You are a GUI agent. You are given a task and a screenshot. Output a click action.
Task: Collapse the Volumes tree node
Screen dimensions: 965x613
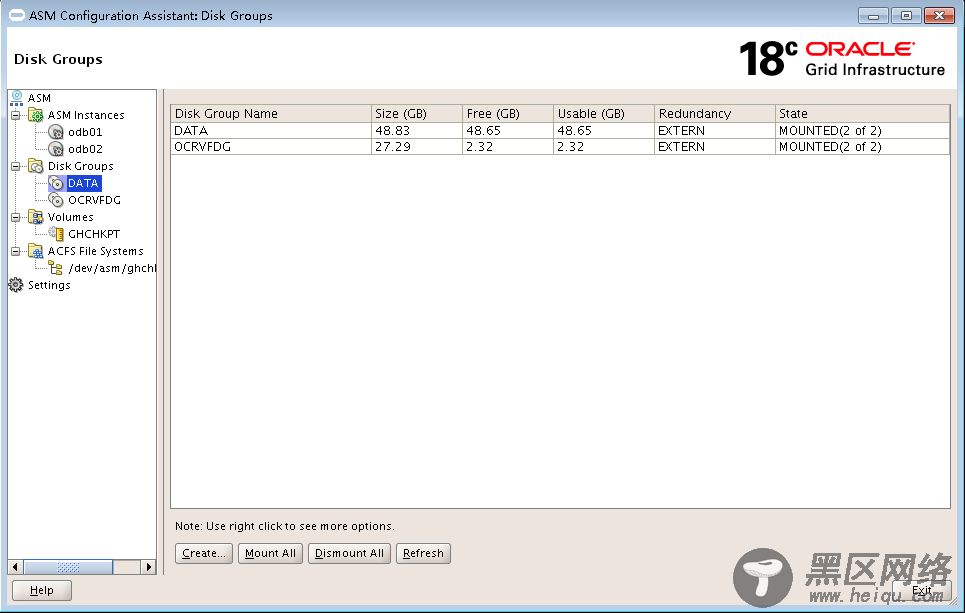15,217
